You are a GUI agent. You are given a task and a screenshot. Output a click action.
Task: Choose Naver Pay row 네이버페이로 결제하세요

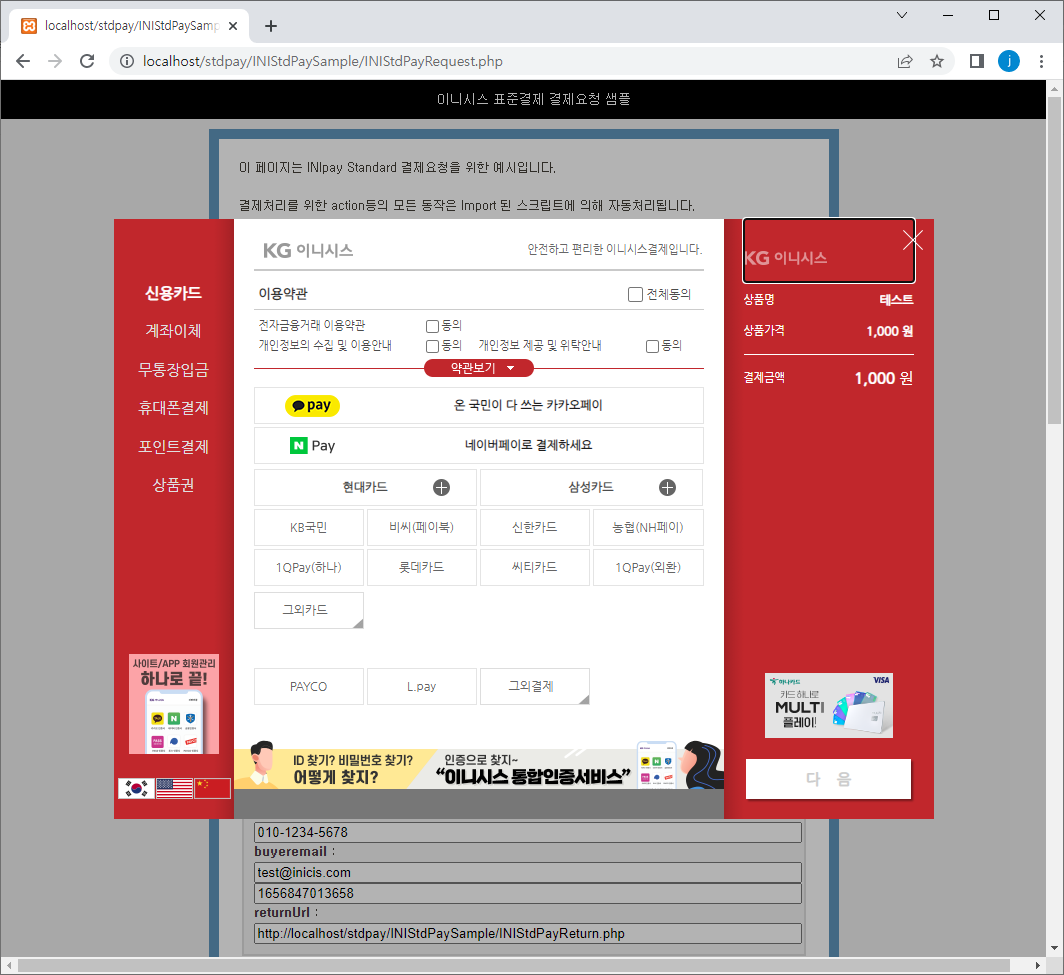[x=478, y=445]
